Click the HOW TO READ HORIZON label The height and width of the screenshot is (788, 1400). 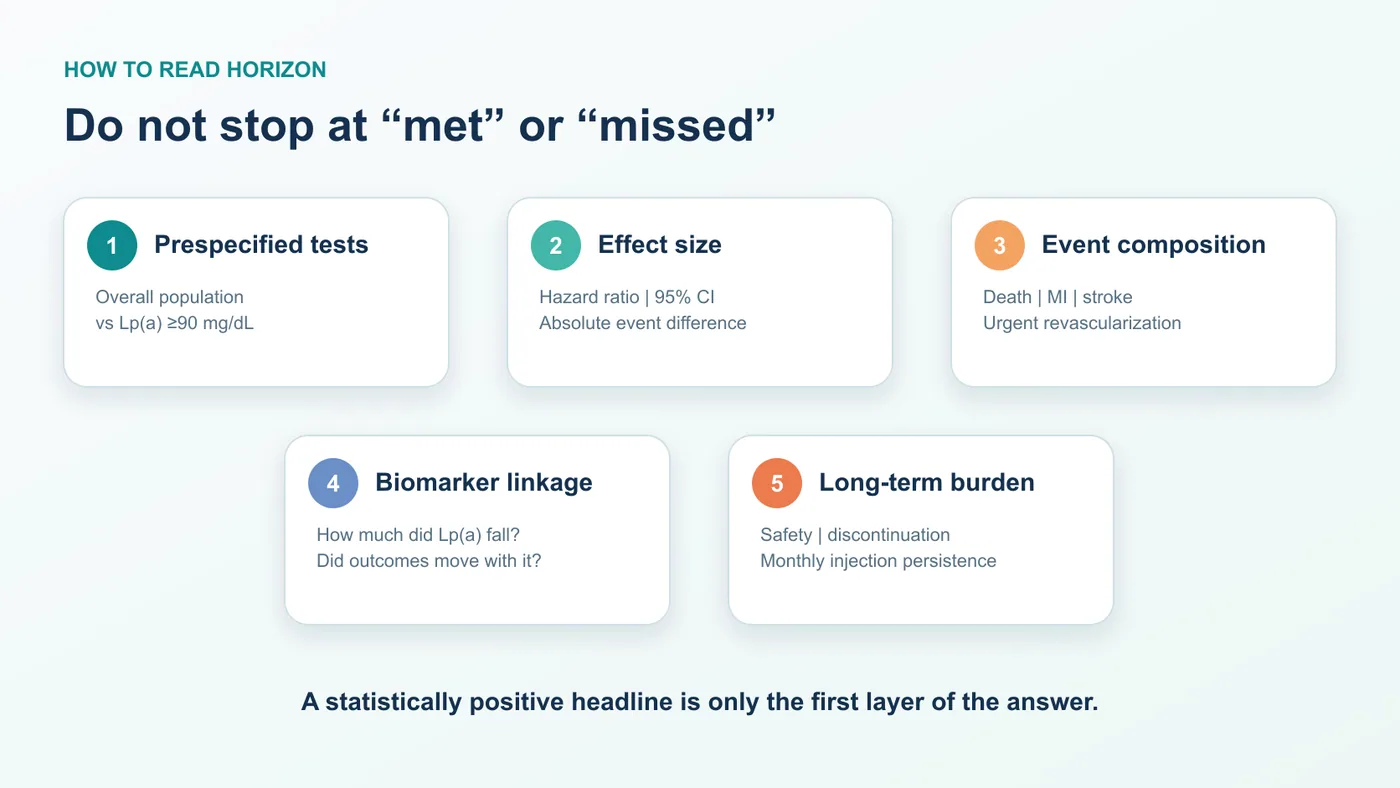[195, 70]
